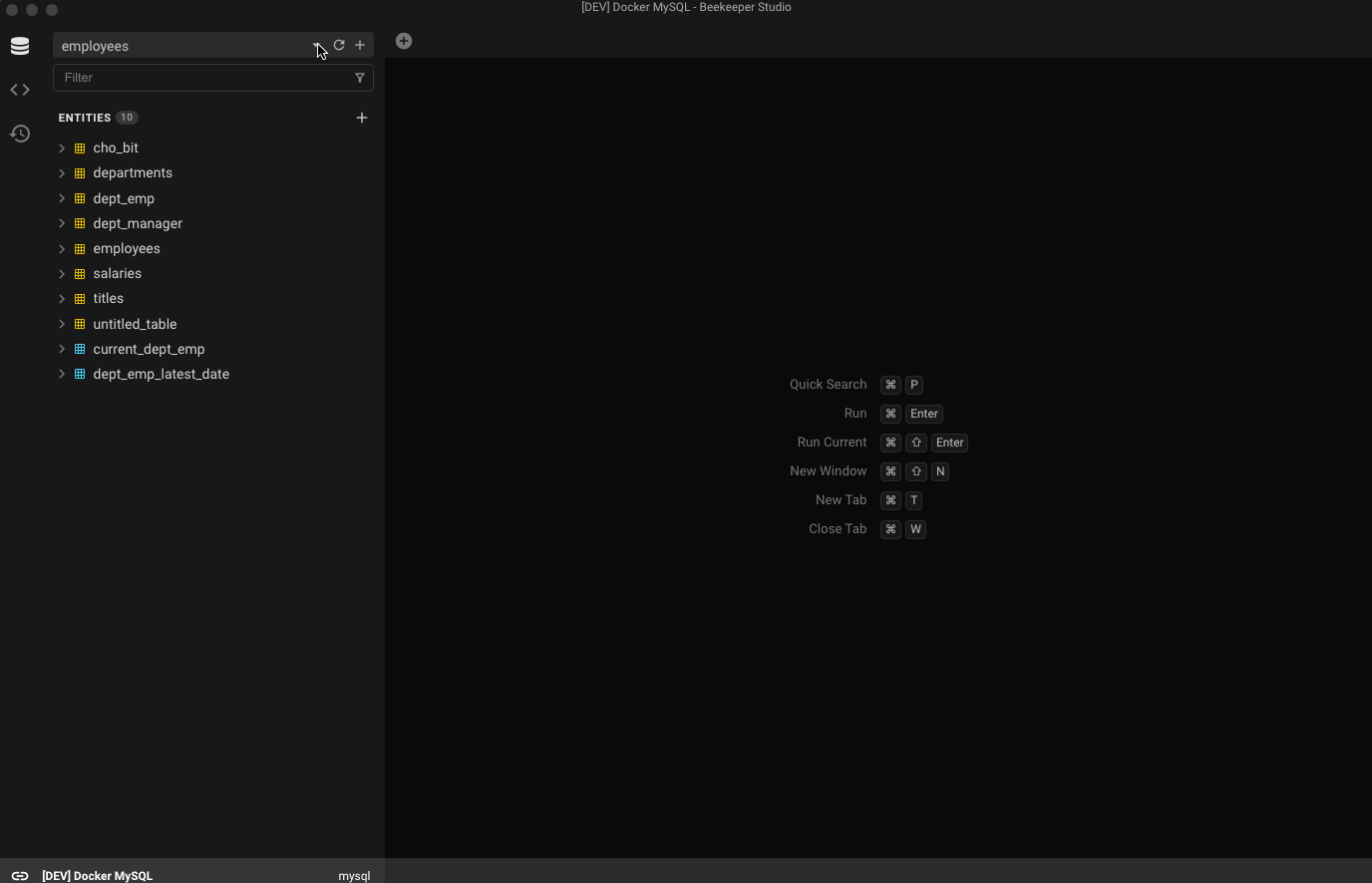
Task: Expand the departments table
Action: pyautogui.click(x=62, y=172)
